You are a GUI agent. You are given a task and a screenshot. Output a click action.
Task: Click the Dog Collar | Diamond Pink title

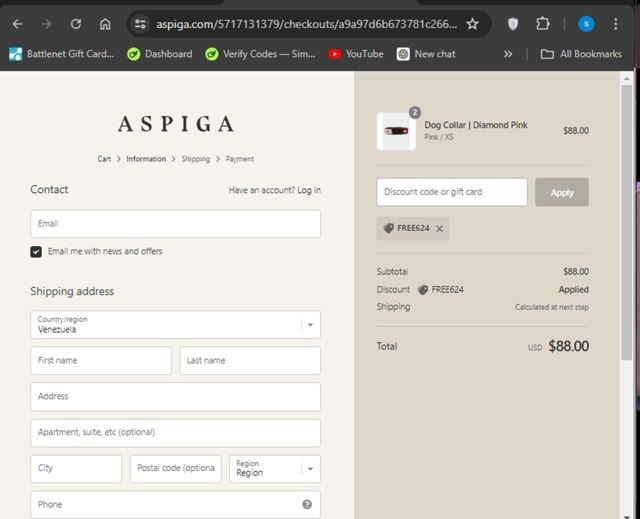(x=476, y=125)
